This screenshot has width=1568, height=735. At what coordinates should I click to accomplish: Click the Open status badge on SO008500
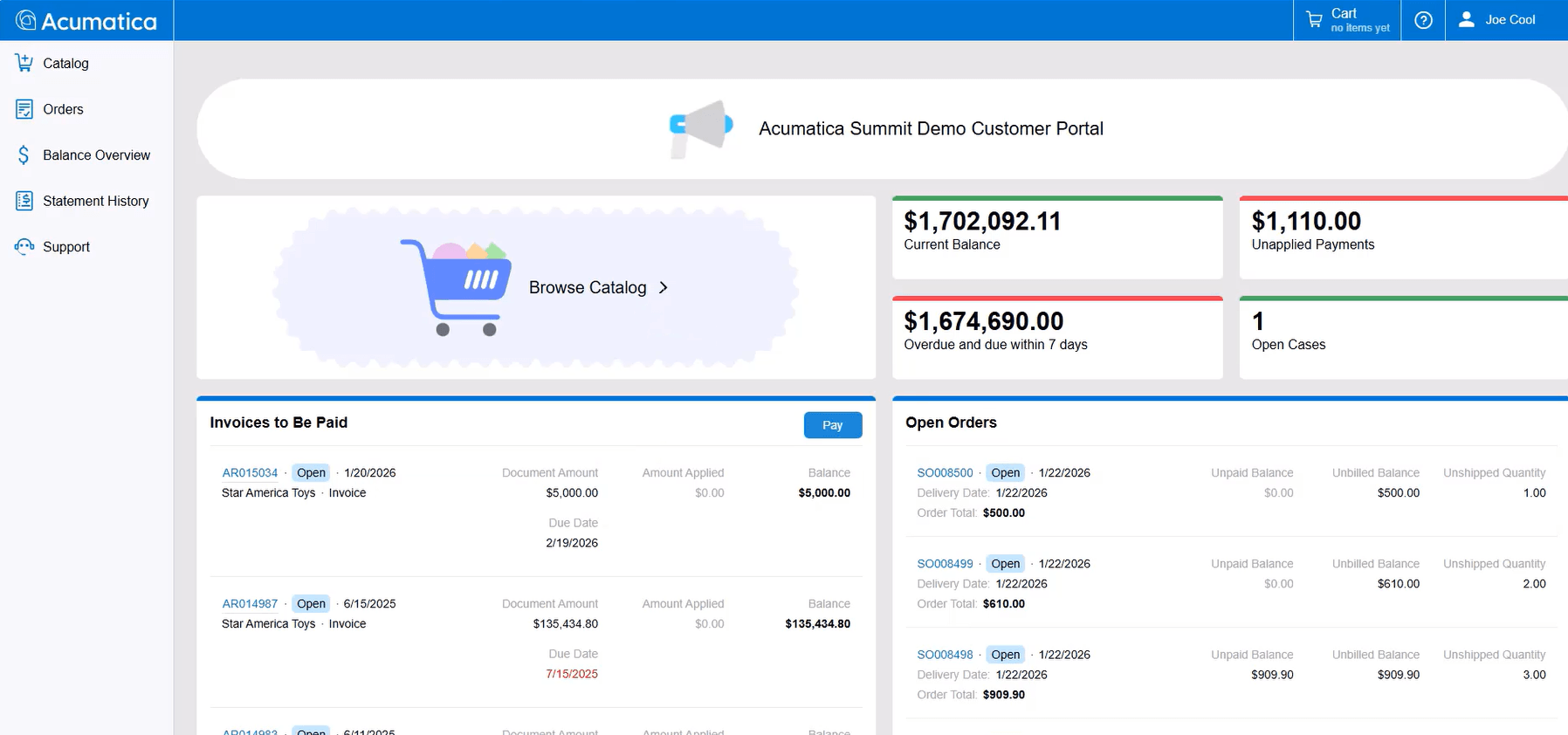1006,472
